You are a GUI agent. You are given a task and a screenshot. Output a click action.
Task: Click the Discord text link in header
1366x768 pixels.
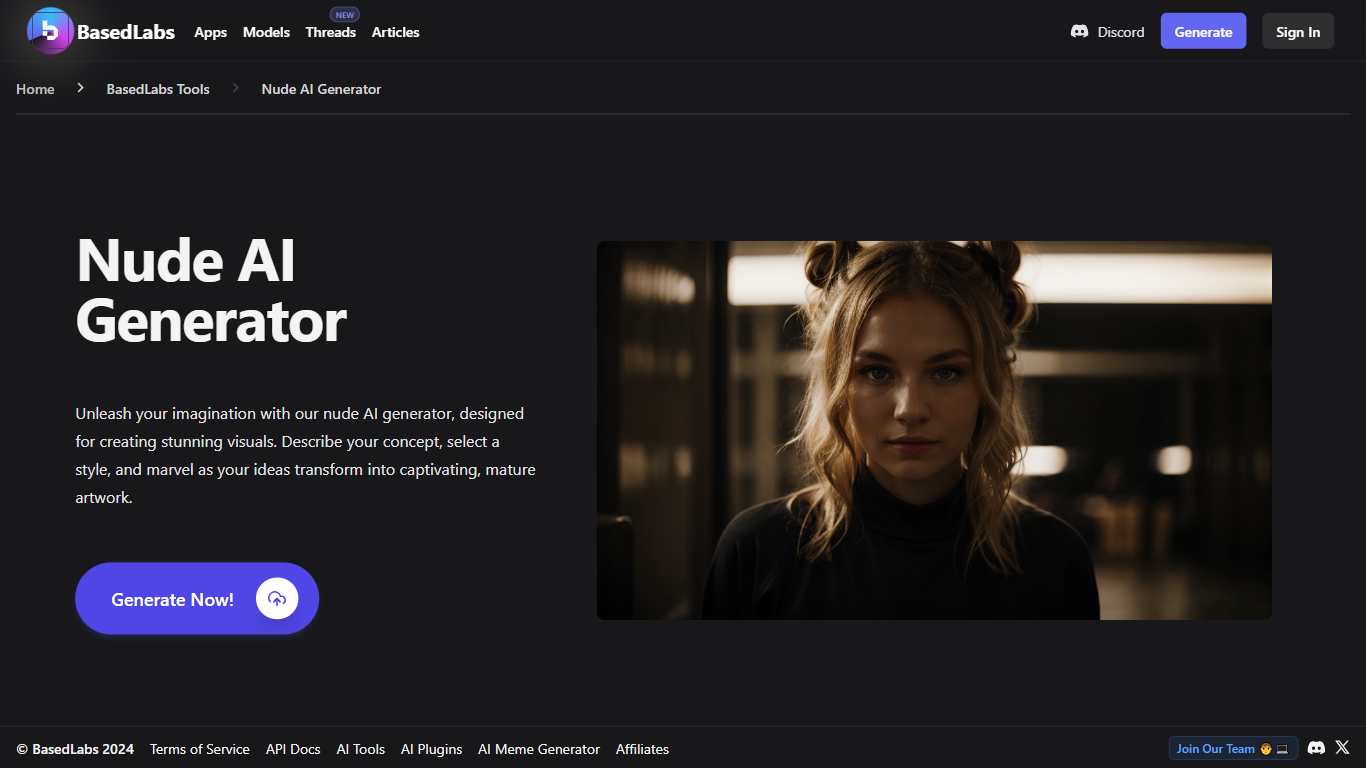pyautogui.click(x=1121, y=32)
